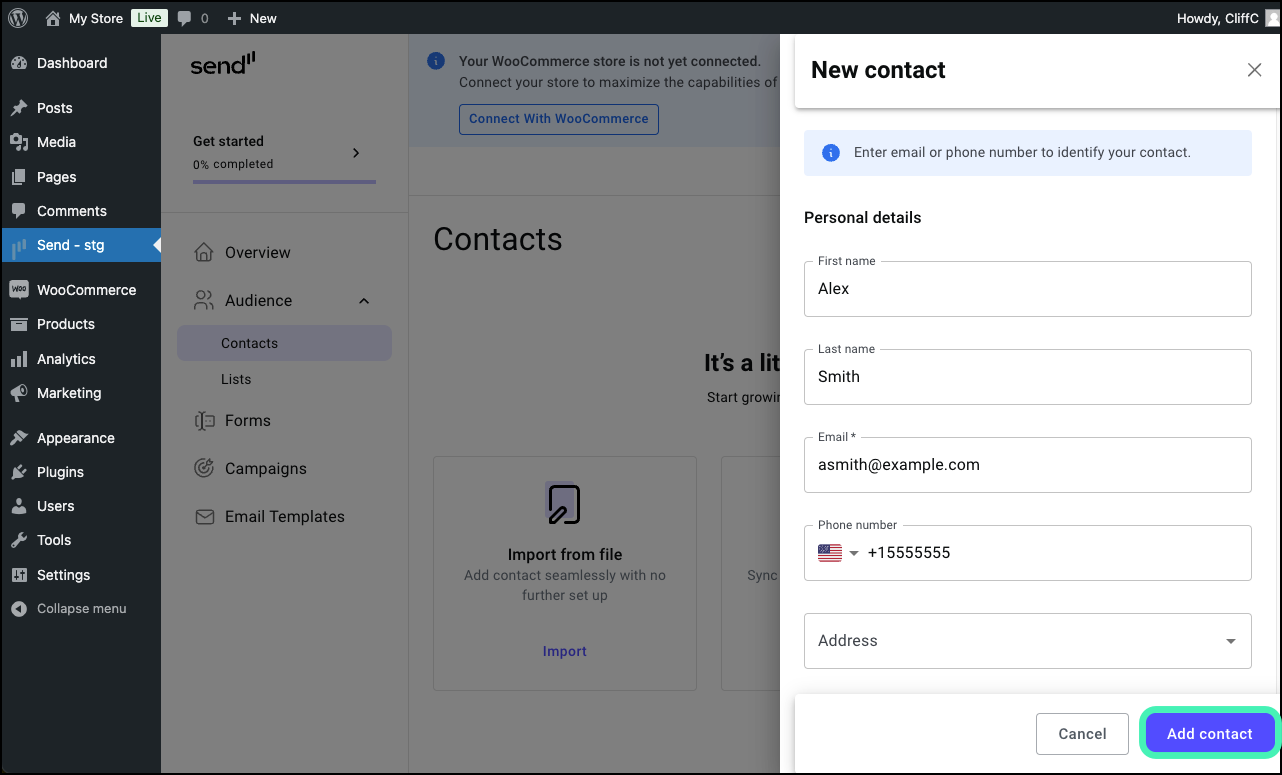Click the "Personal details" heading

pyautogui.click(x=862, y=218)
